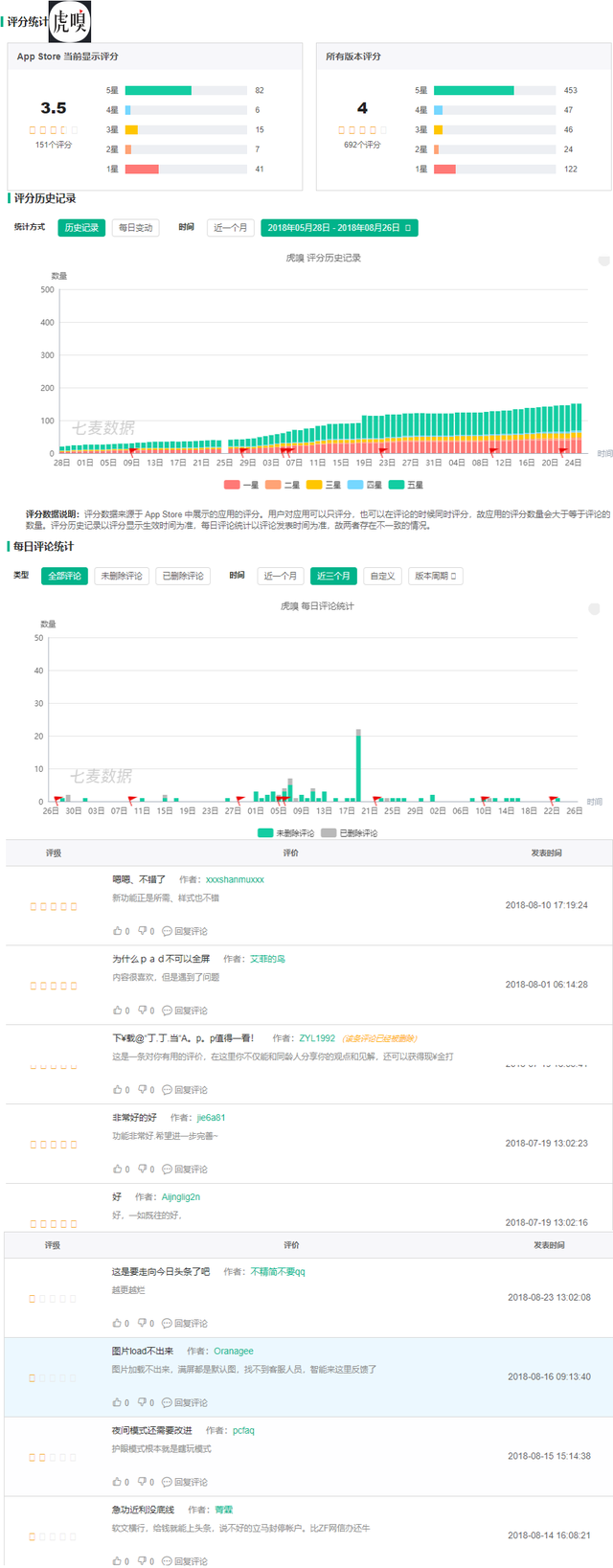Open author pcfaq profile link
The height and width of the screenshot is (1568, 613).
tap(243, 1431)
